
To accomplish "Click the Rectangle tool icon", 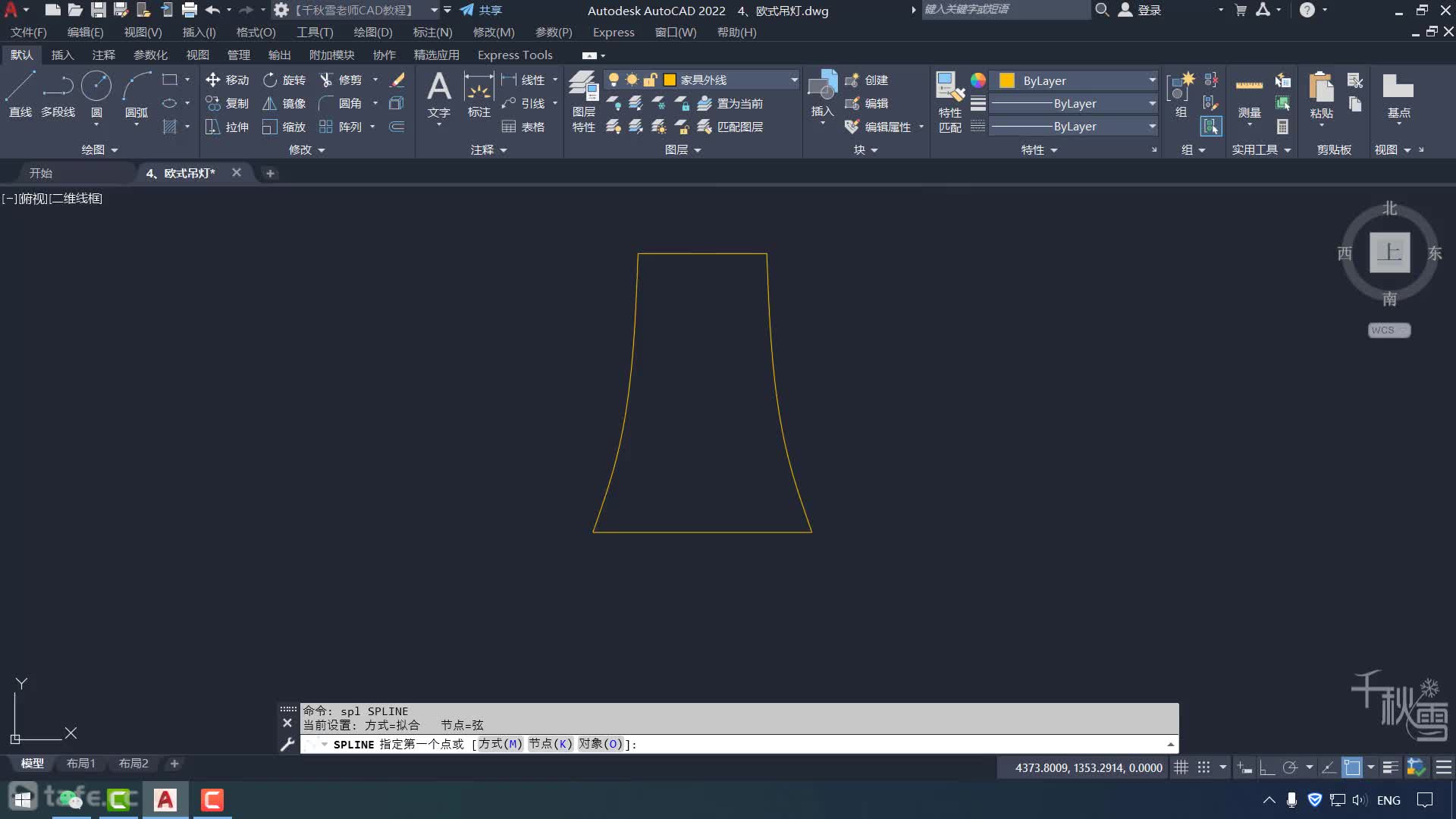I will (170, 80).
